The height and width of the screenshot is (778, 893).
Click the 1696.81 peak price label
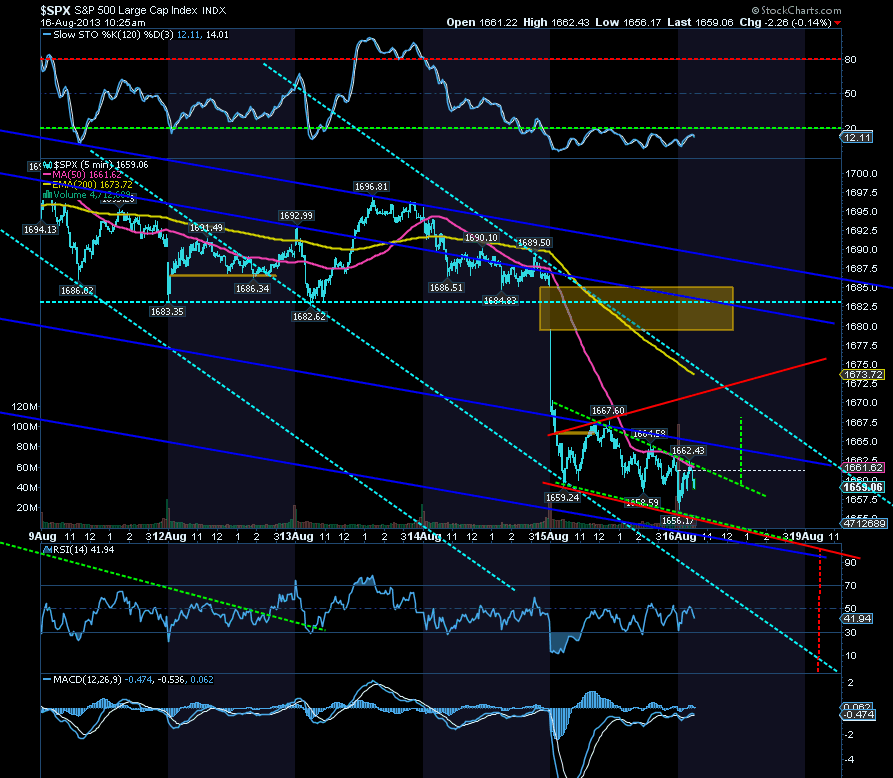(x=371, y=187)
